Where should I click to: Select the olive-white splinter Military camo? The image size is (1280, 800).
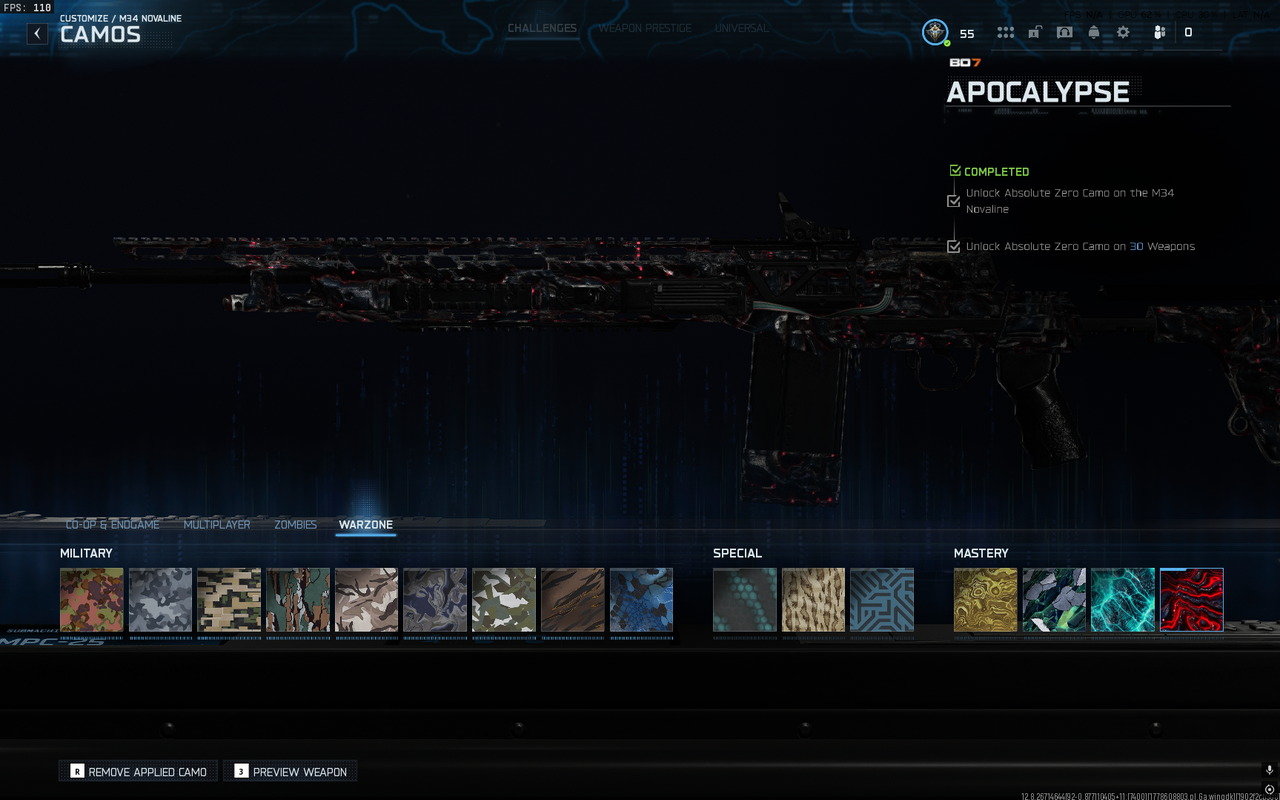click(x=504, y=600)
